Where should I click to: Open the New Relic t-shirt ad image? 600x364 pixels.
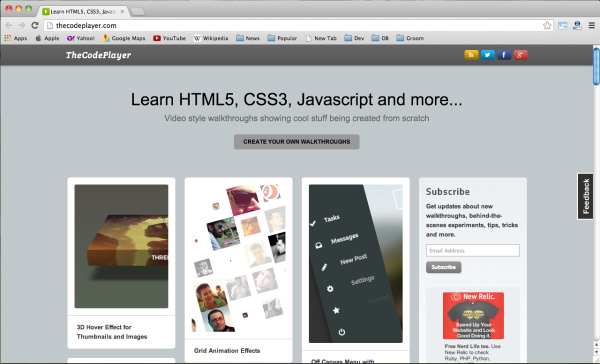[x=473, y=315]
